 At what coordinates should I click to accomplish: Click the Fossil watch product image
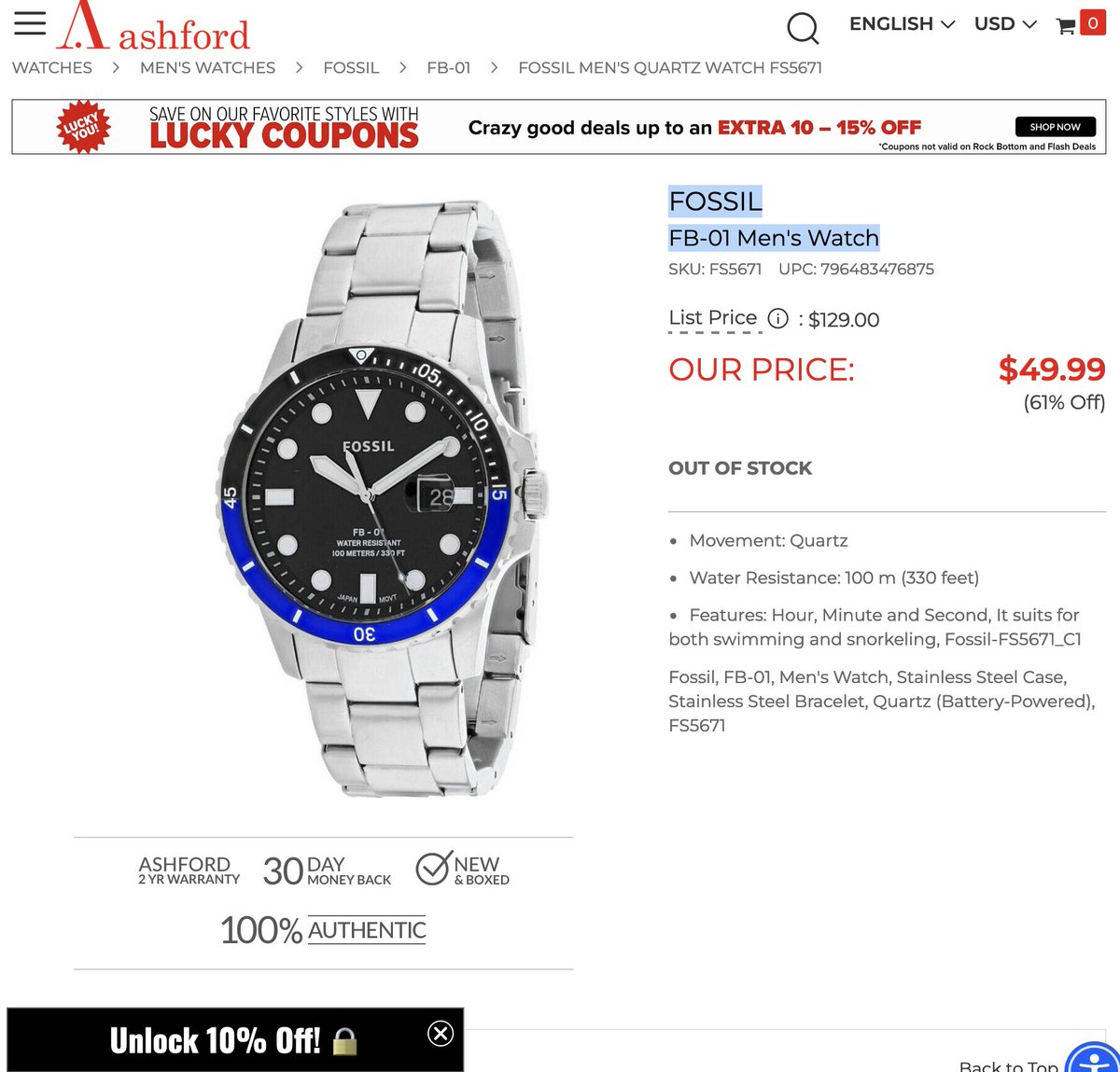pos(380,499)
